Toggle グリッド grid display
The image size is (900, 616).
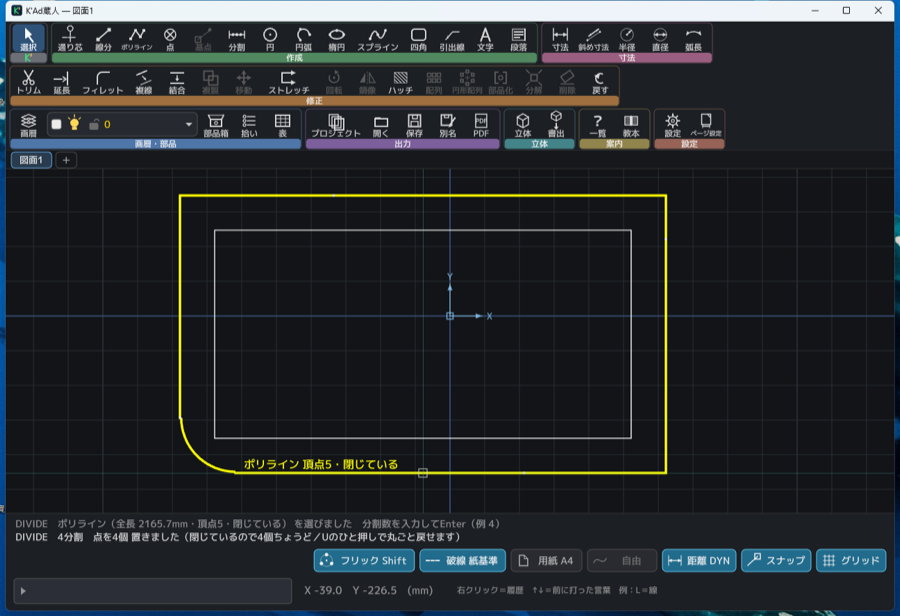point(851,560)
